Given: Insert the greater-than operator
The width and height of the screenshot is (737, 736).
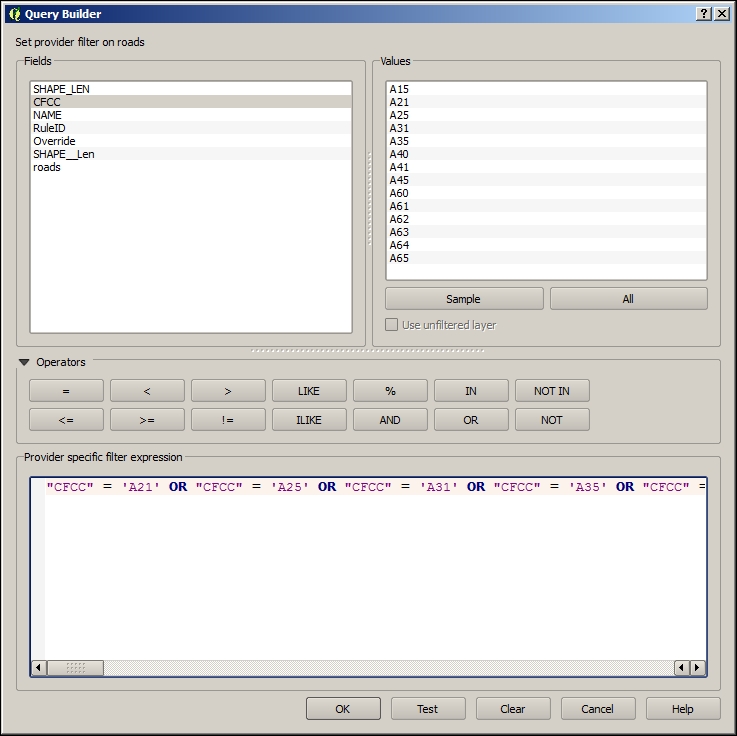Looking at the screenshot, I should coord(228,391).
